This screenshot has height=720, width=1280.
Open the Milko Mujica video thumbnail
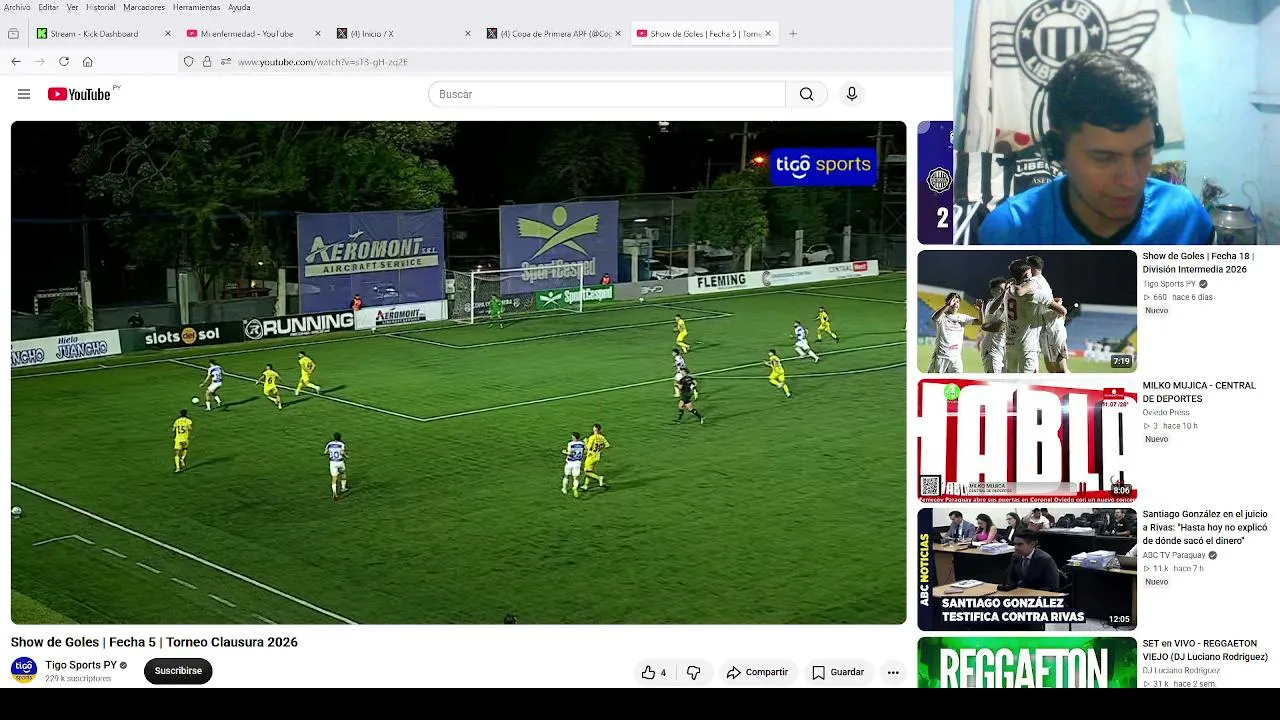(1027, 440)
